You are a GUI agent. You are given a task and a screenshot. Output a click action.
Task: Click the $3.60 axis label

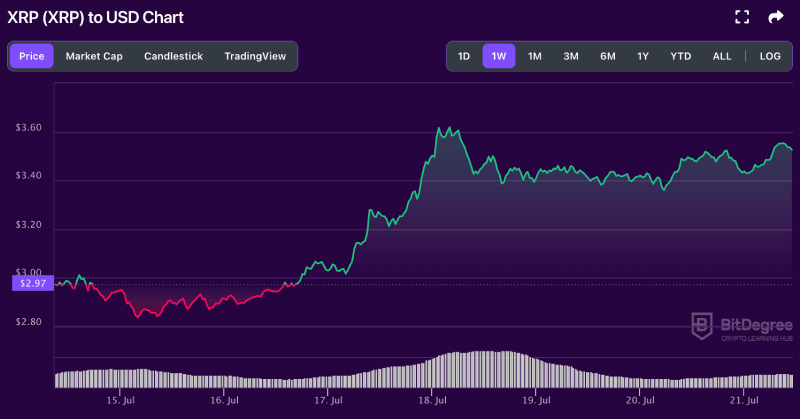[x=29, y=128]
